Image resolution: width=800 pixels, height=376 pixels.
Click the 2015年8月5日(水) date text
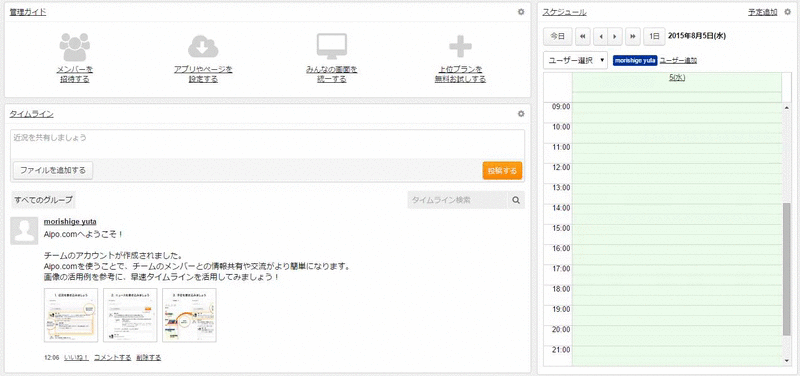(x=697, y=36)
